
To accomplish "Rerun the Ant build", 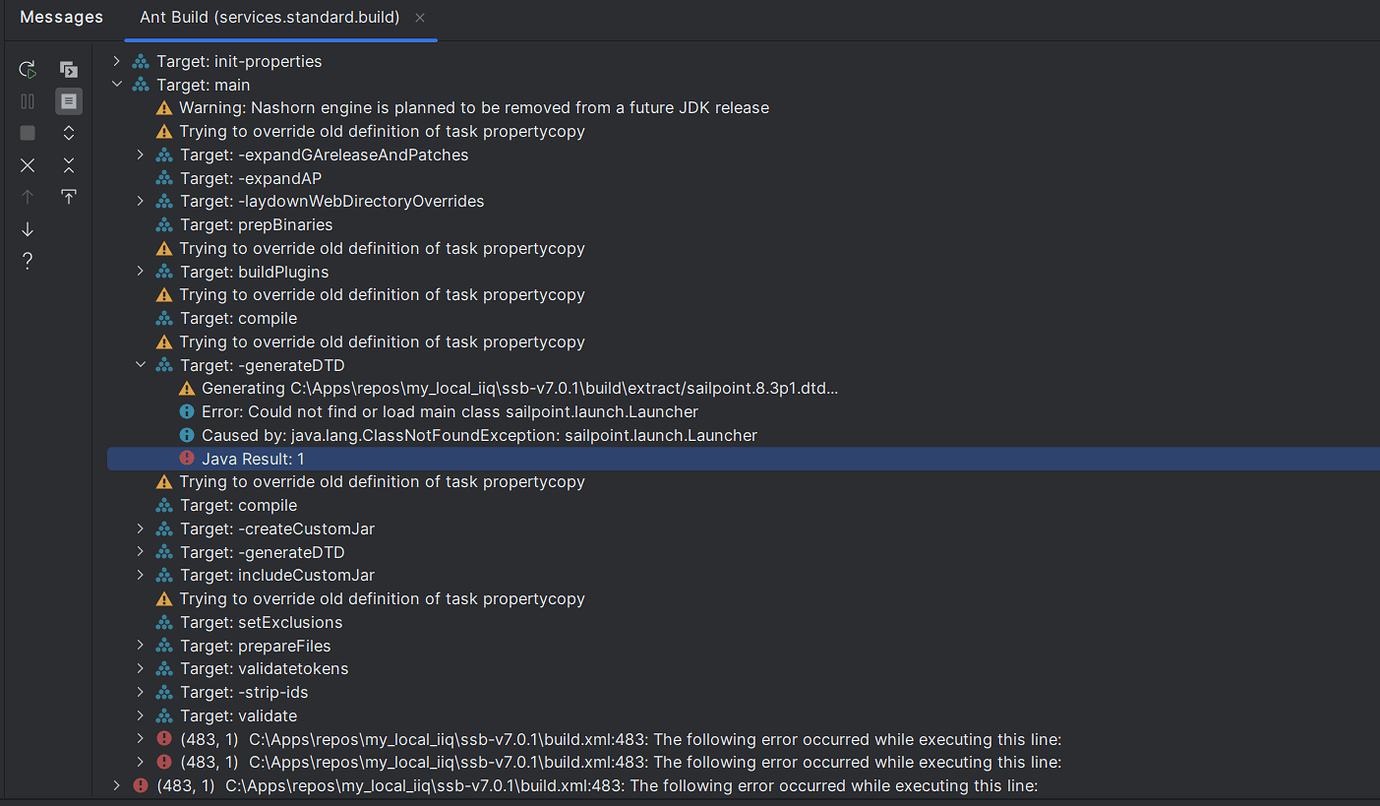I will [x=27, y=69].
